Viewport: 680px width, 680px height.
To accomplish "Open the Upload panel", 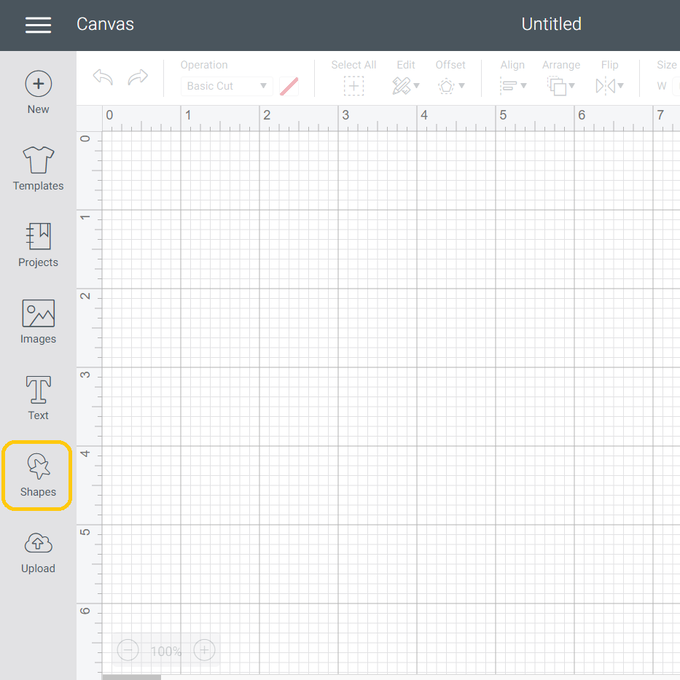I will point(38,553).
